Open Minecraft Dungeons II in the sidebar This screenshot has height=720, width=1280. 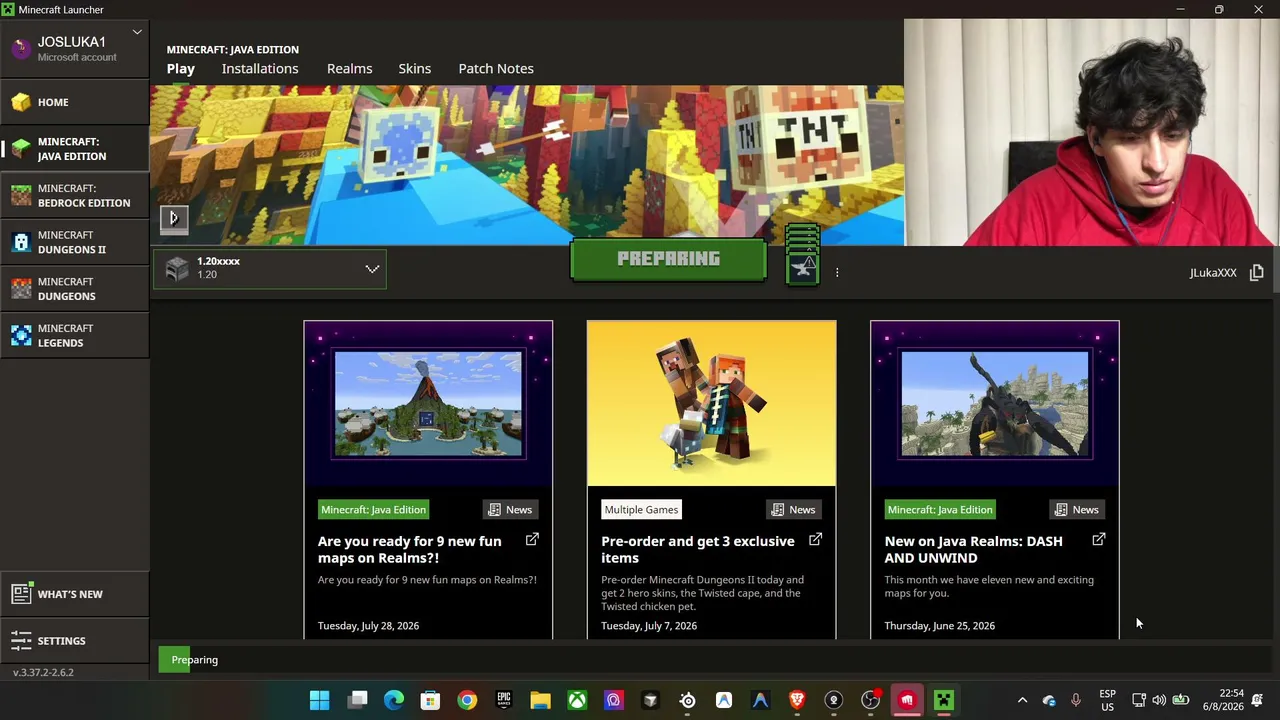click(75, 242)
